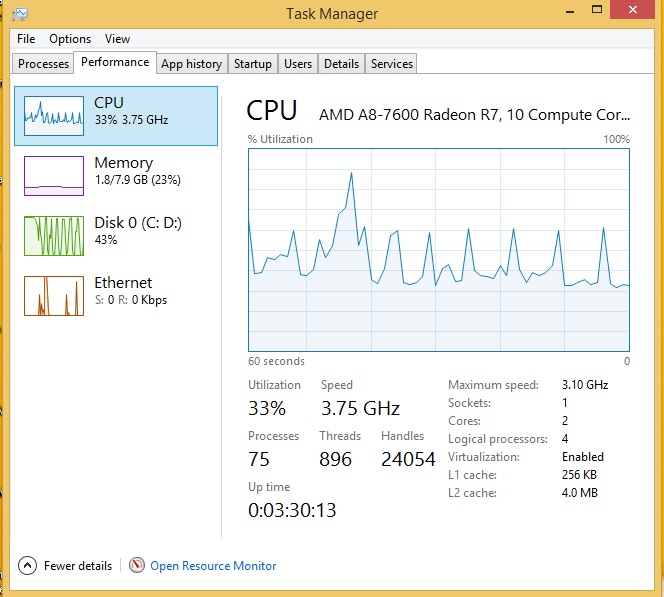
Task: Click the Logical processors label
Action: 498,439
